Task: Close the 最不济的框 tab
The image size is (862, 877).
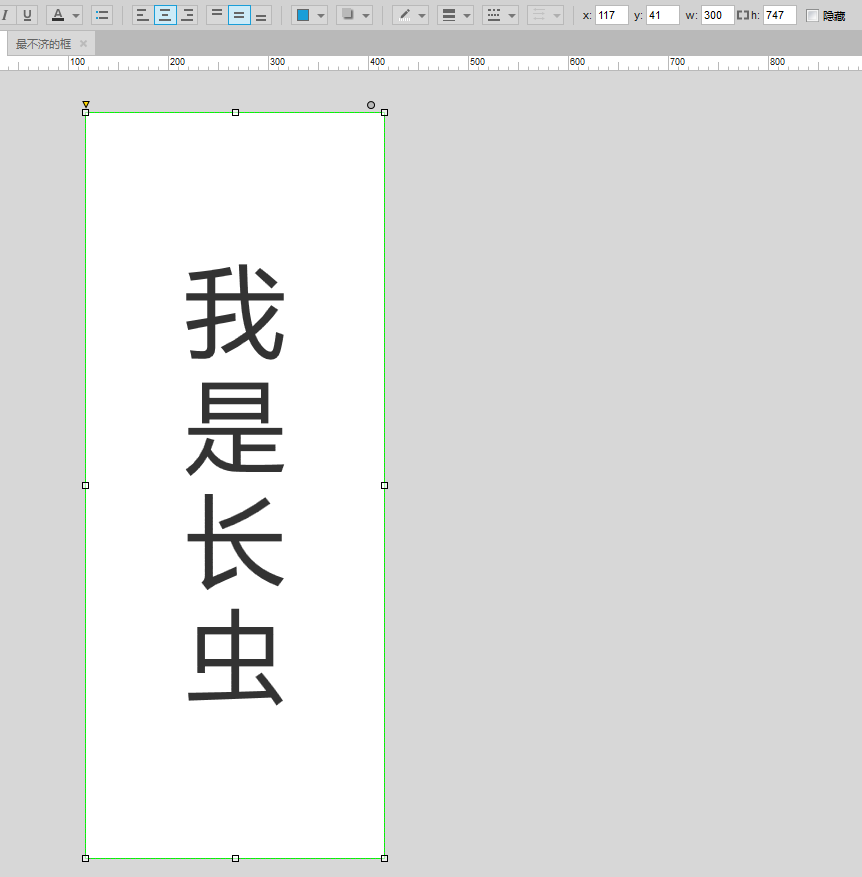Action: click(x=83, y=44)
